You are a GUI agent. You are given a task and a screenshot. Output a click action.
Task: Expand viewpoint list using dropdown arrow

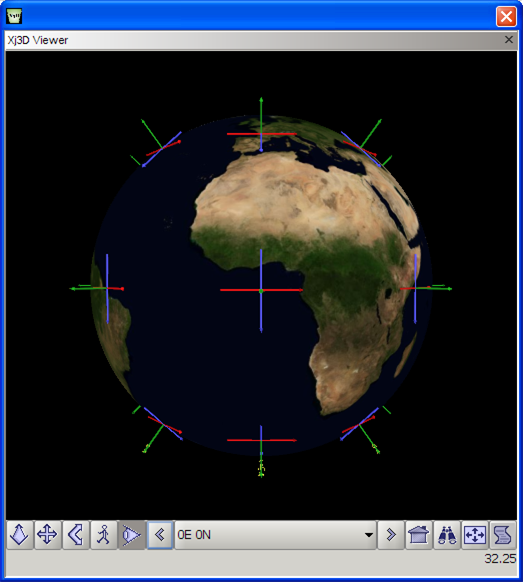(368, 535)
